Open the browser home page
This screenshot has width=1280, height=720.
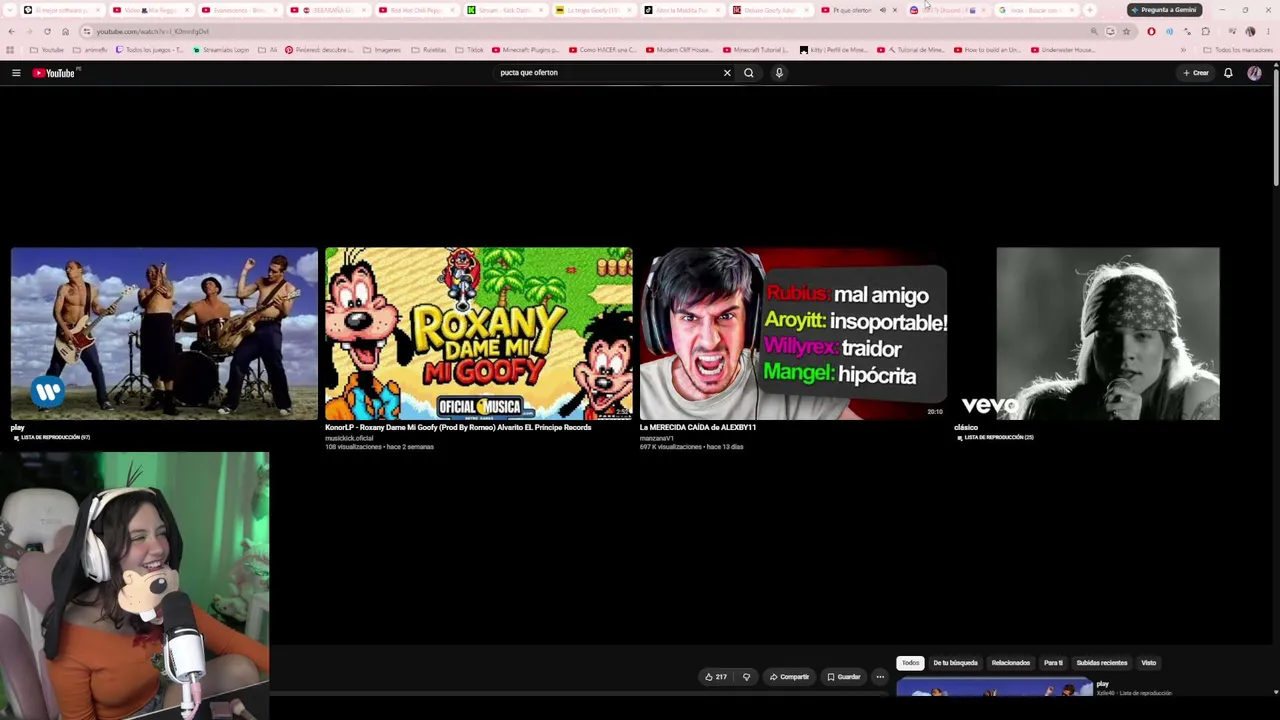[65, 31]
